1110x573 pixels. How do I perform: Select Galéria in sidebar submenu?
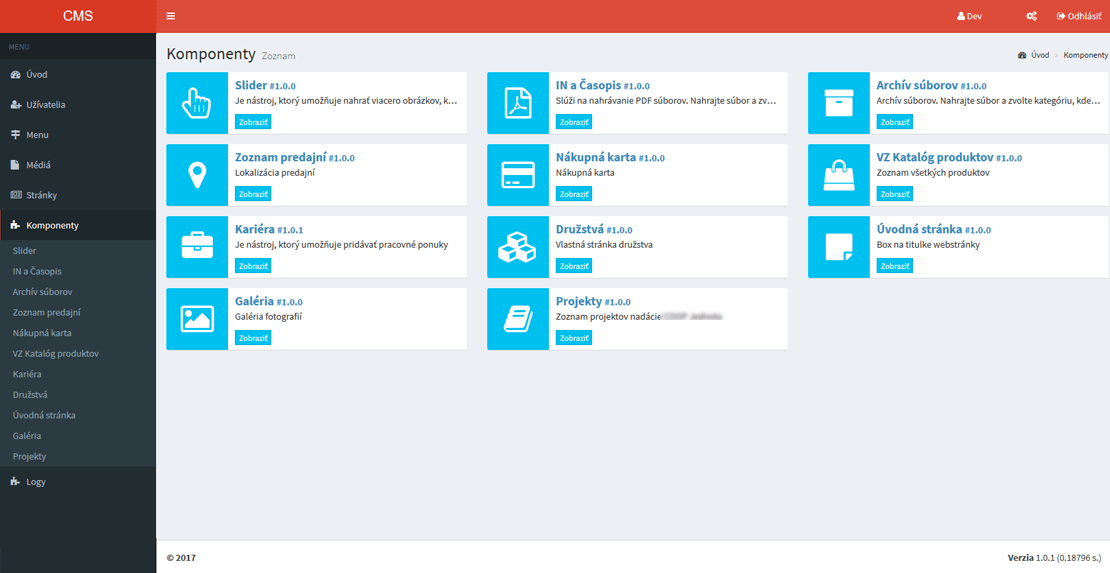(x=27, y=436)
